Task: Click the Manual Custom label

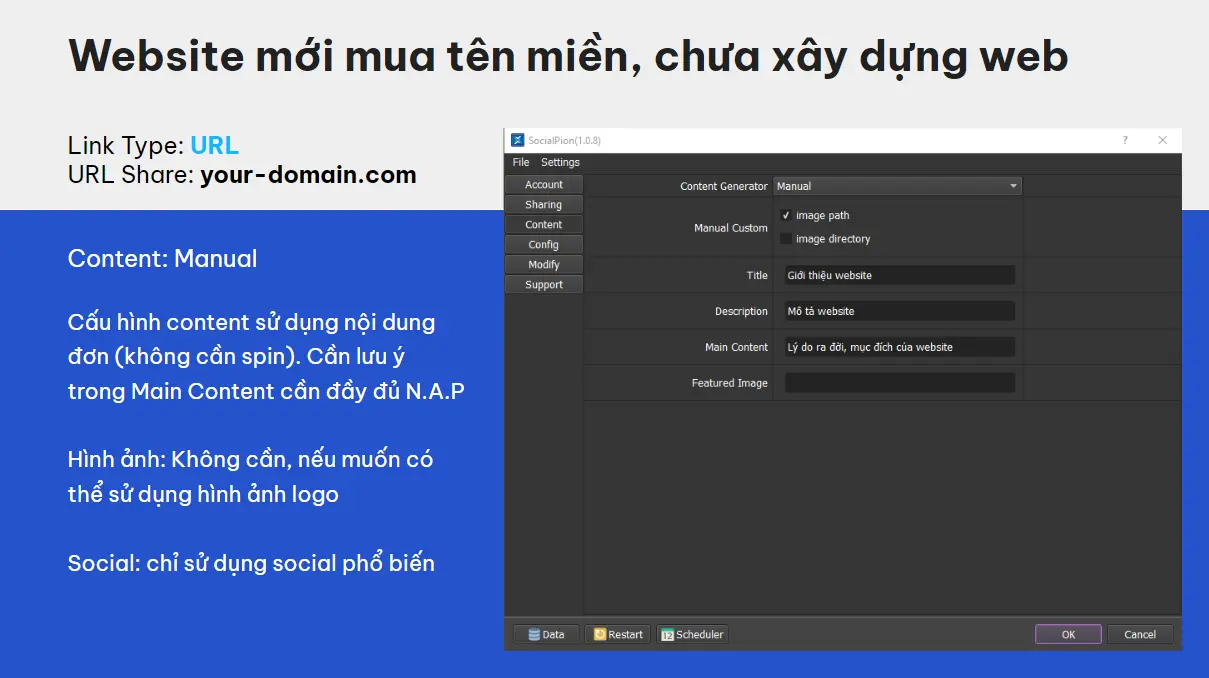Action: point(731,228)
